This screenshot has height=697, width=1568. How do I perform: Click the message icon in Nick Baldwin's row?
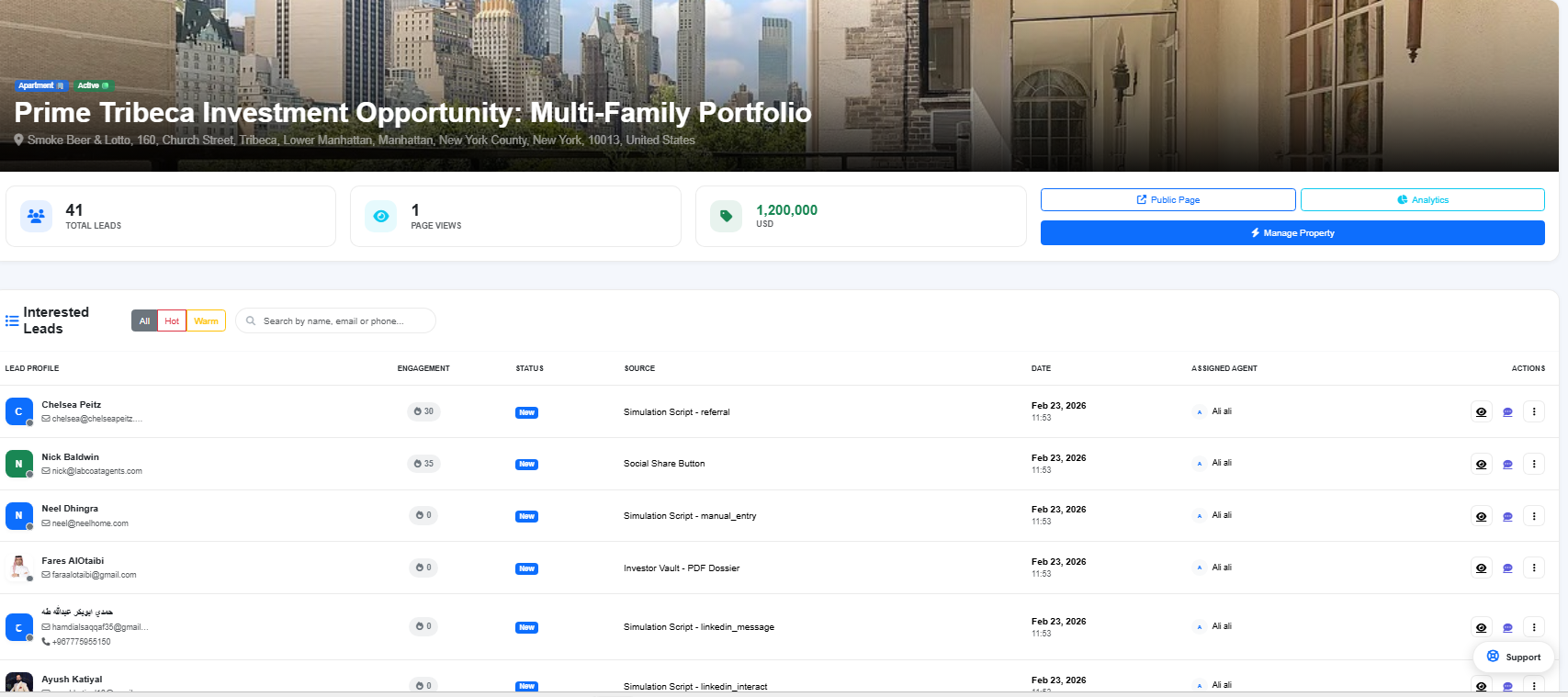click(1507, 465)
